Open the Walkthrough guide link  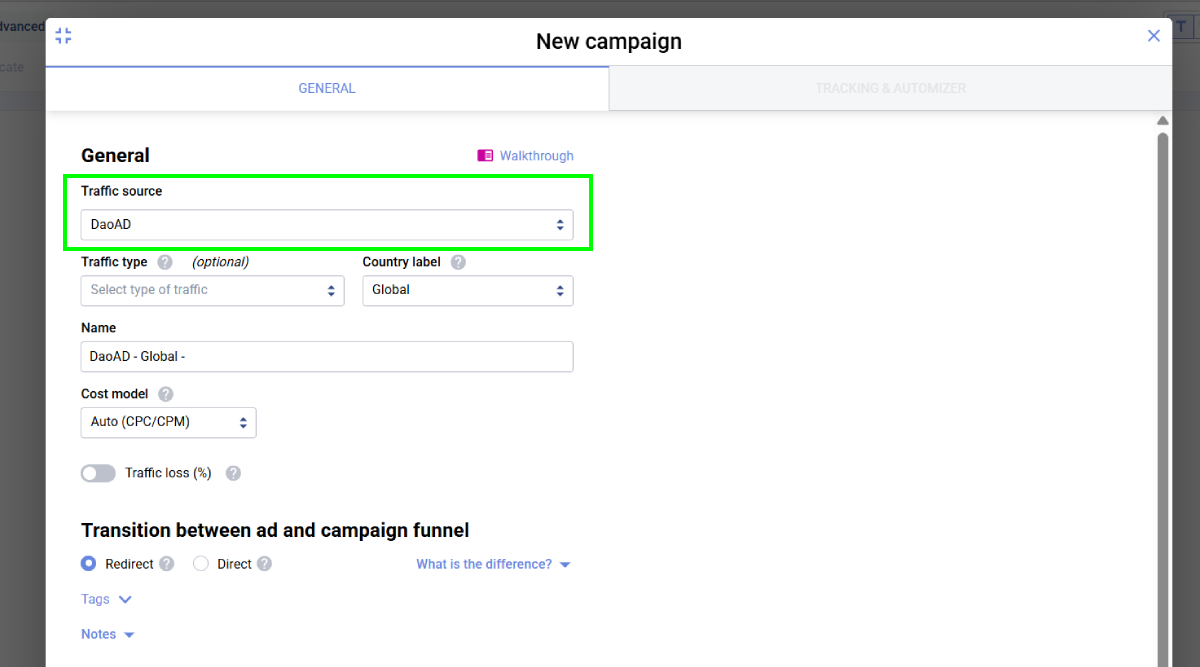tap(536, 156)
